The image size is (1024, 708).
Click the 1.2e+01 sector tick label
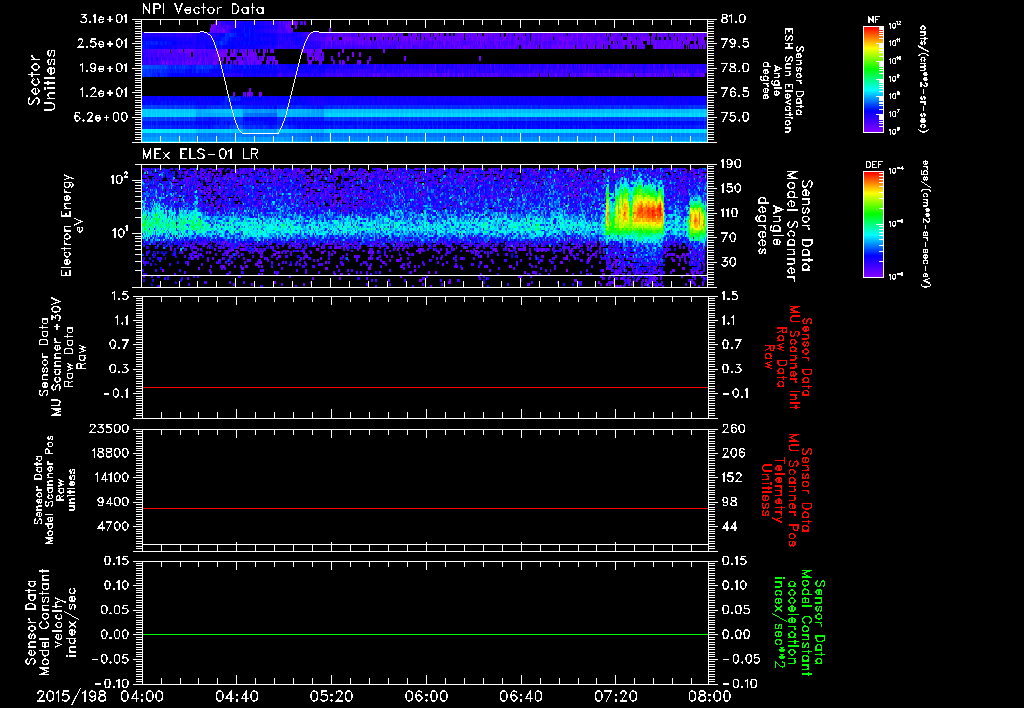[103, 93]
